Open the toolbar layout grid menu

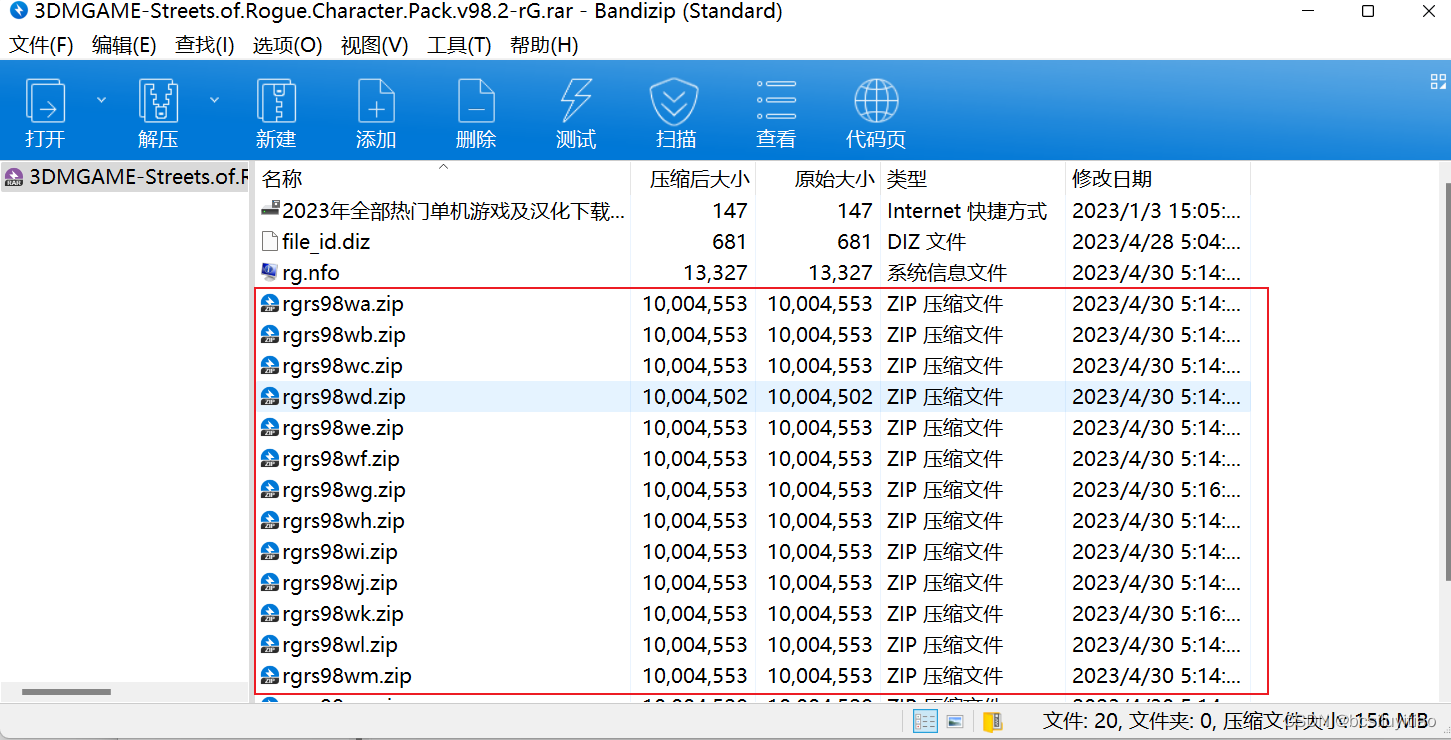point(1438,80)
